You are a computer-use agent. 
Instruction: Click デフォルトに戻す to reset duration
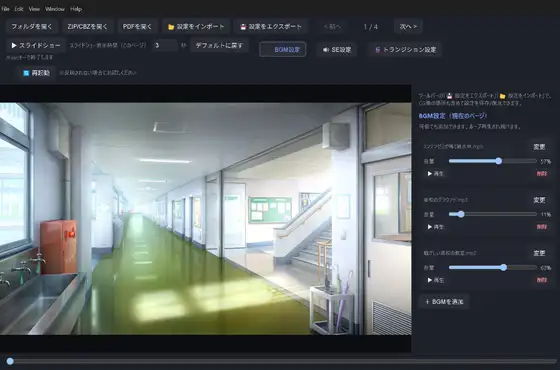(219, 45)
